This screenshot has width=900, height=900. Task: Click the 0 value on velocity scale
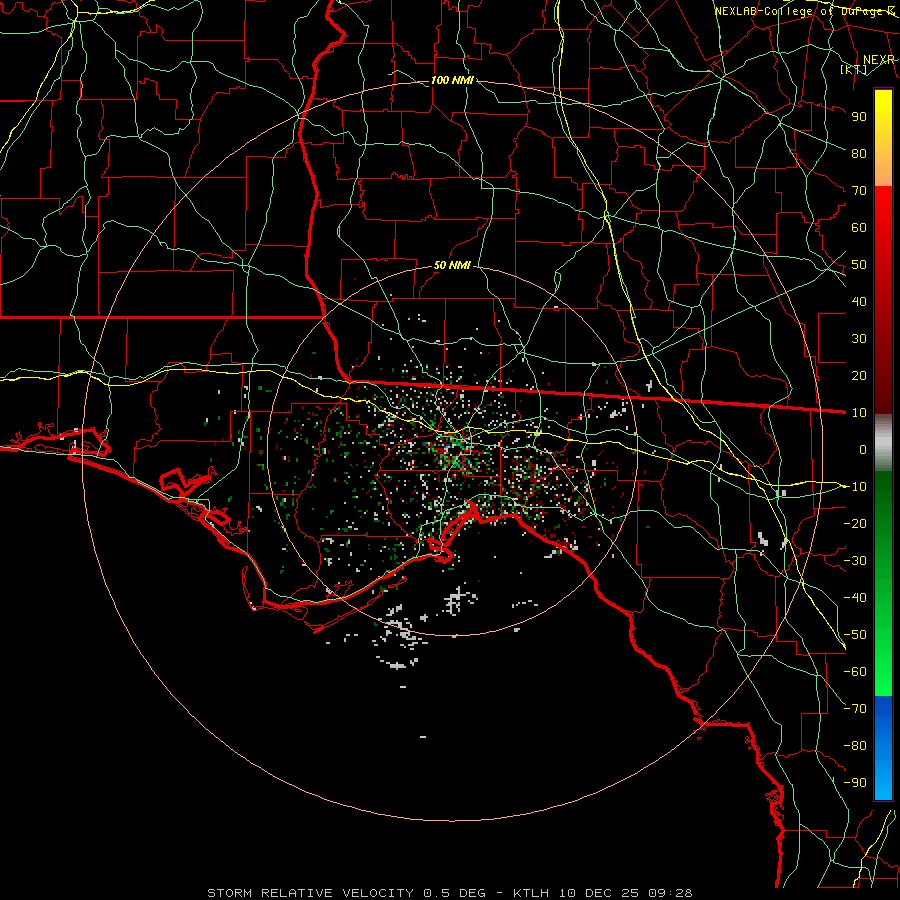pyautogui.click(x=863, y=449)
